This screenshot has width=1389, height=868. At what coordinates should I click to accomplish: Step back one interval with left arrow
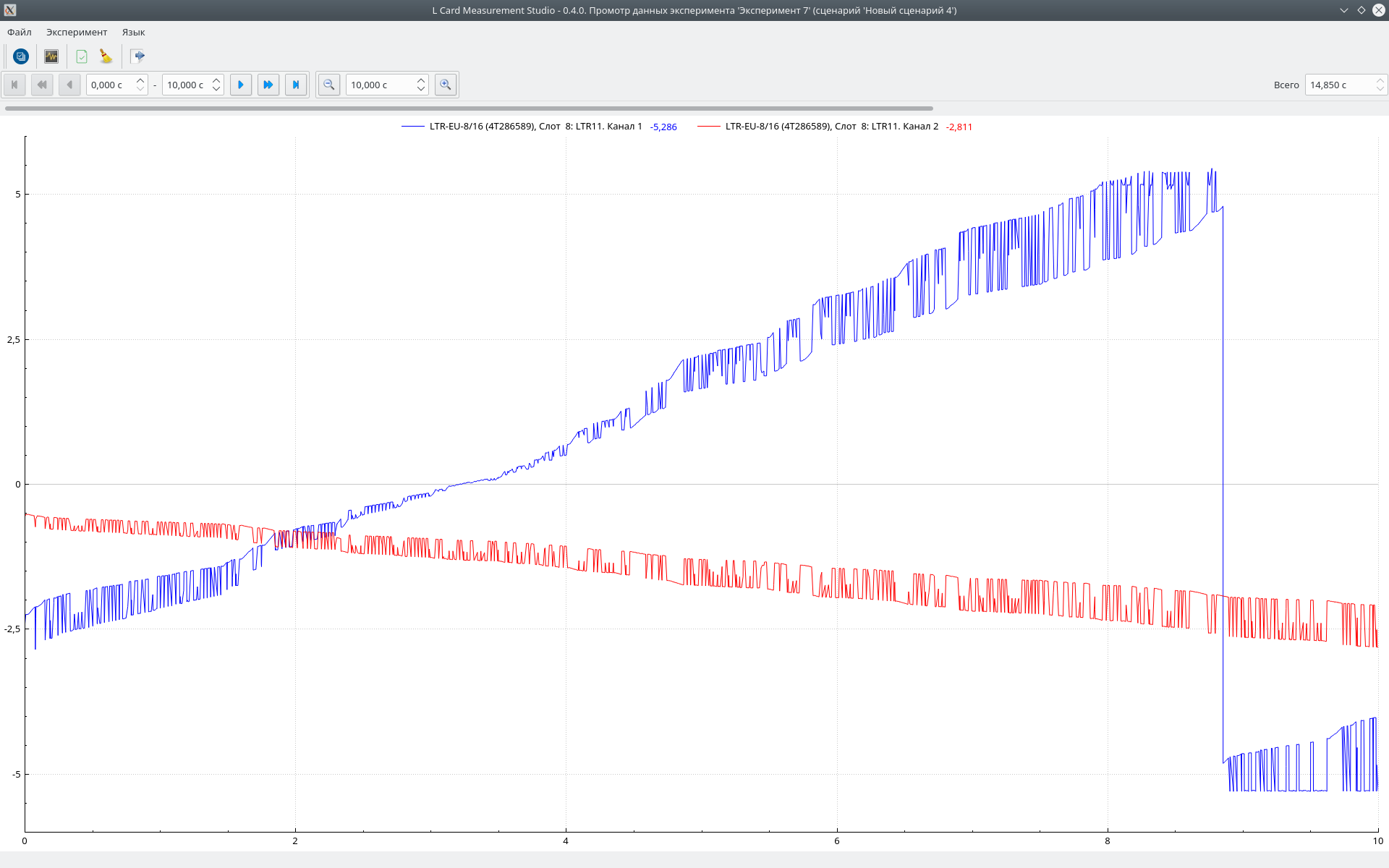(x=69, y=85)
